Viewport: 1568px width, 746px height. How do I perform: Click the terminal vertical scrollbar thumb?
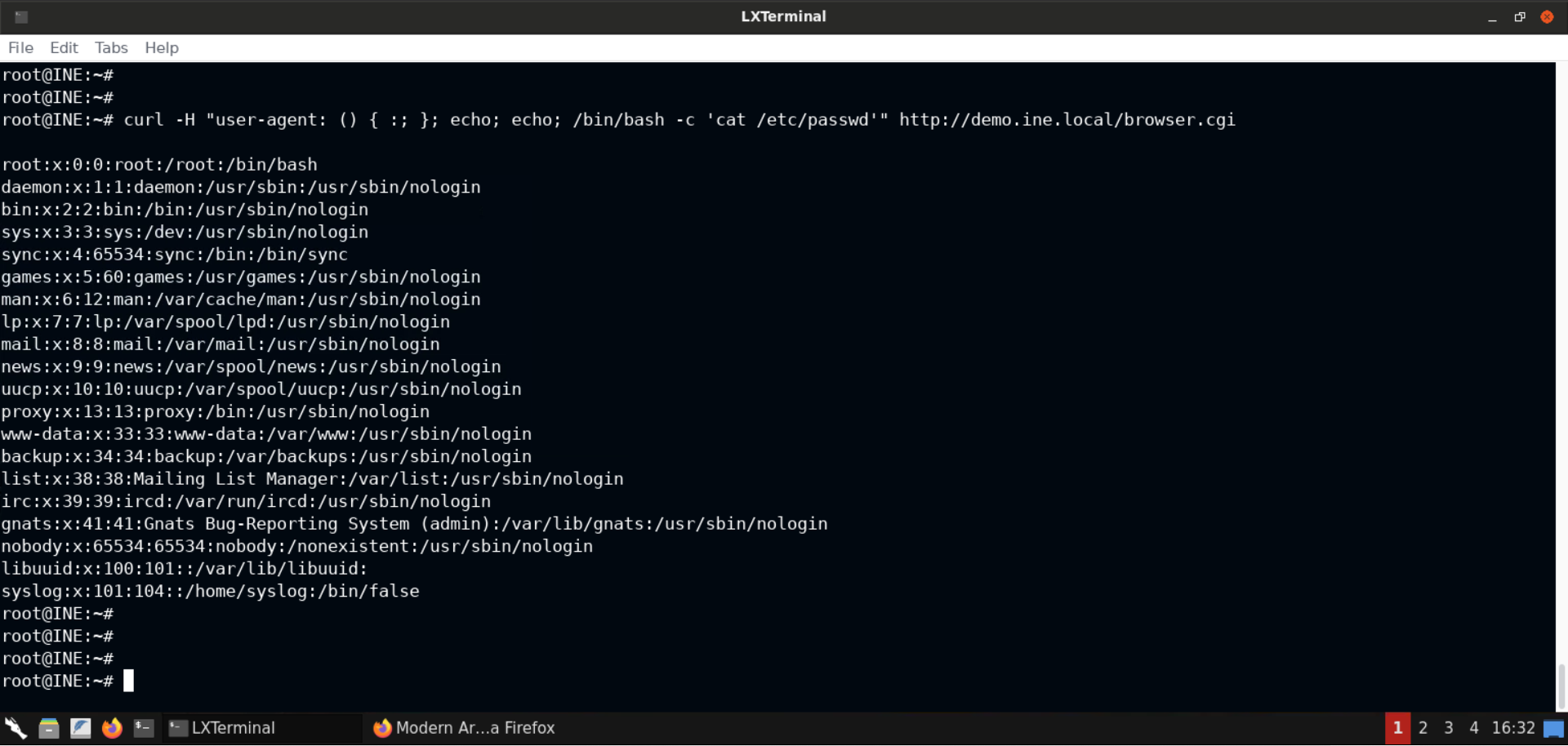pos(1561,687)
